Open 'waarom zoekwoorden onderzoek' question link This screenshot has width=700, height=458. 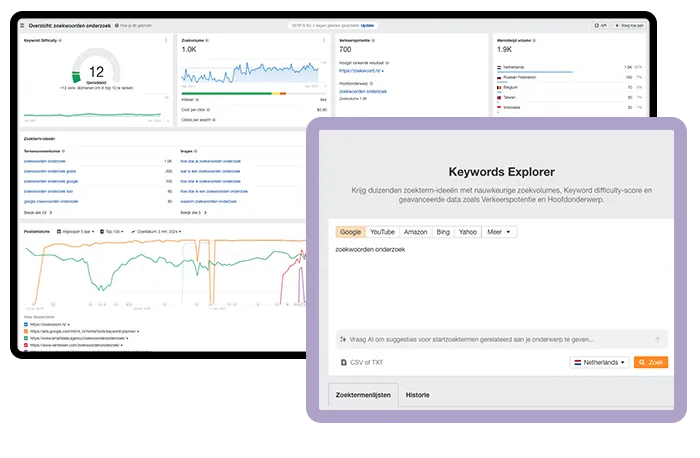tap(208, 201)
